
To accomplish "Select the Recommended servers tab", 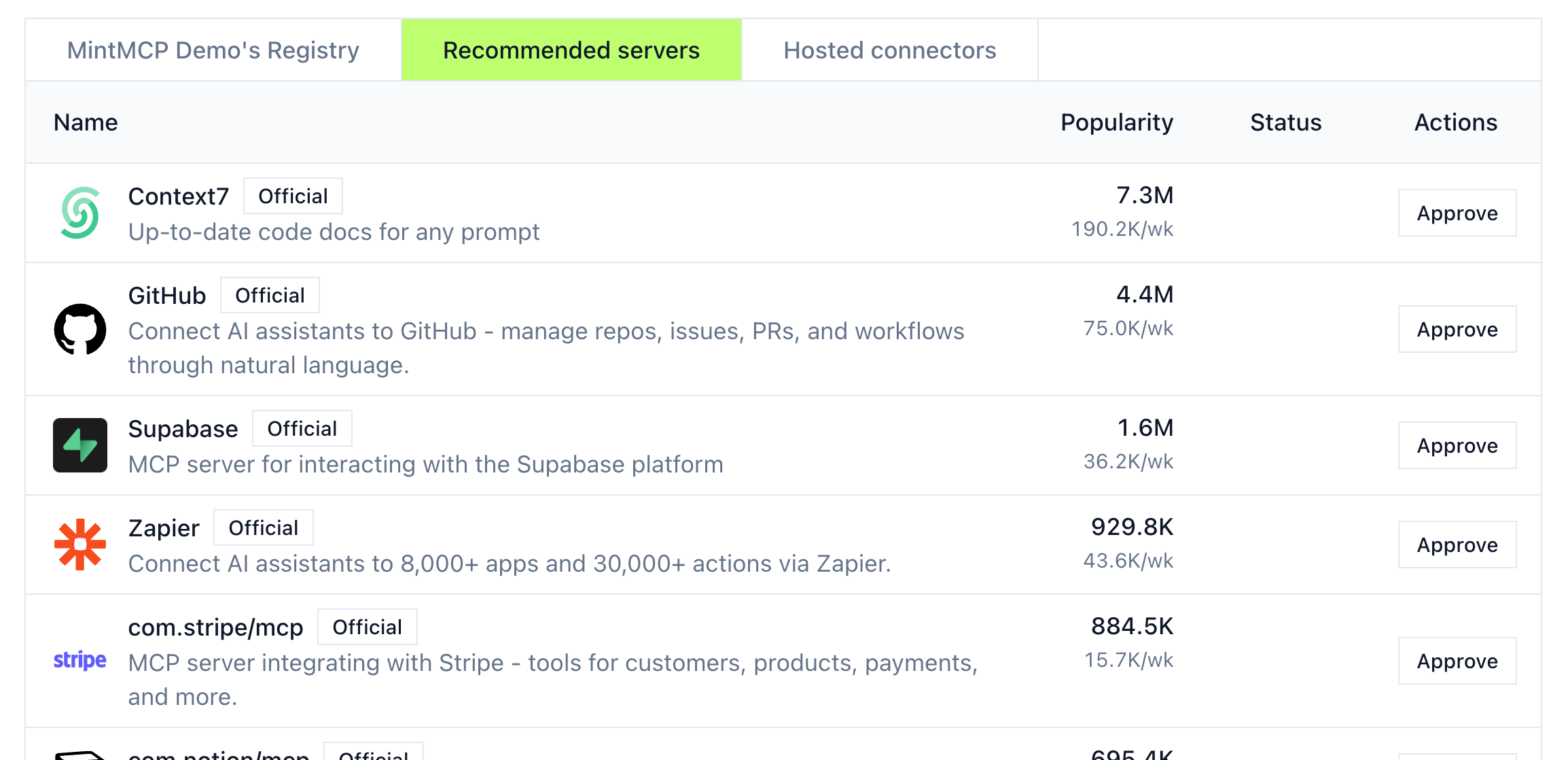I will pyautogui.click(x=571, y=50).
